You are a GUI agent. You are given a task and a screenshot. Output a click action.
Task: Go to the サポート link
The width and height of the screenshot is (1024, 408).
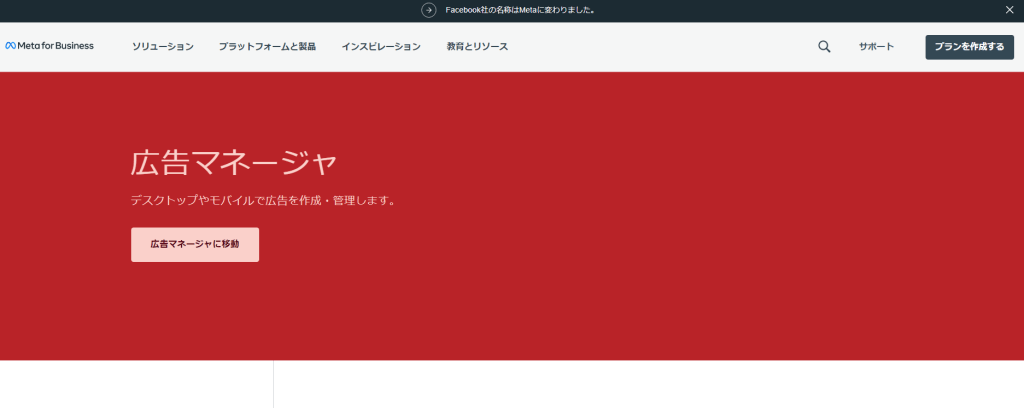coord(876,47)
